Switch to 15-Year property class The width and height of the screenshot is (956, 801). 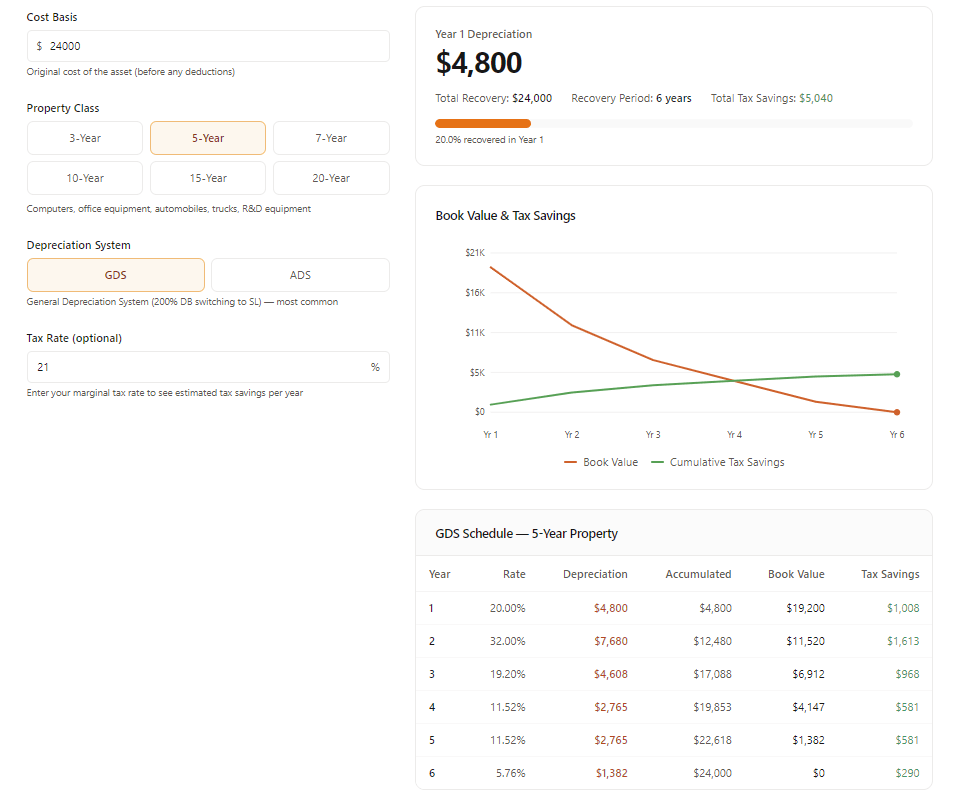pos(208,178)
